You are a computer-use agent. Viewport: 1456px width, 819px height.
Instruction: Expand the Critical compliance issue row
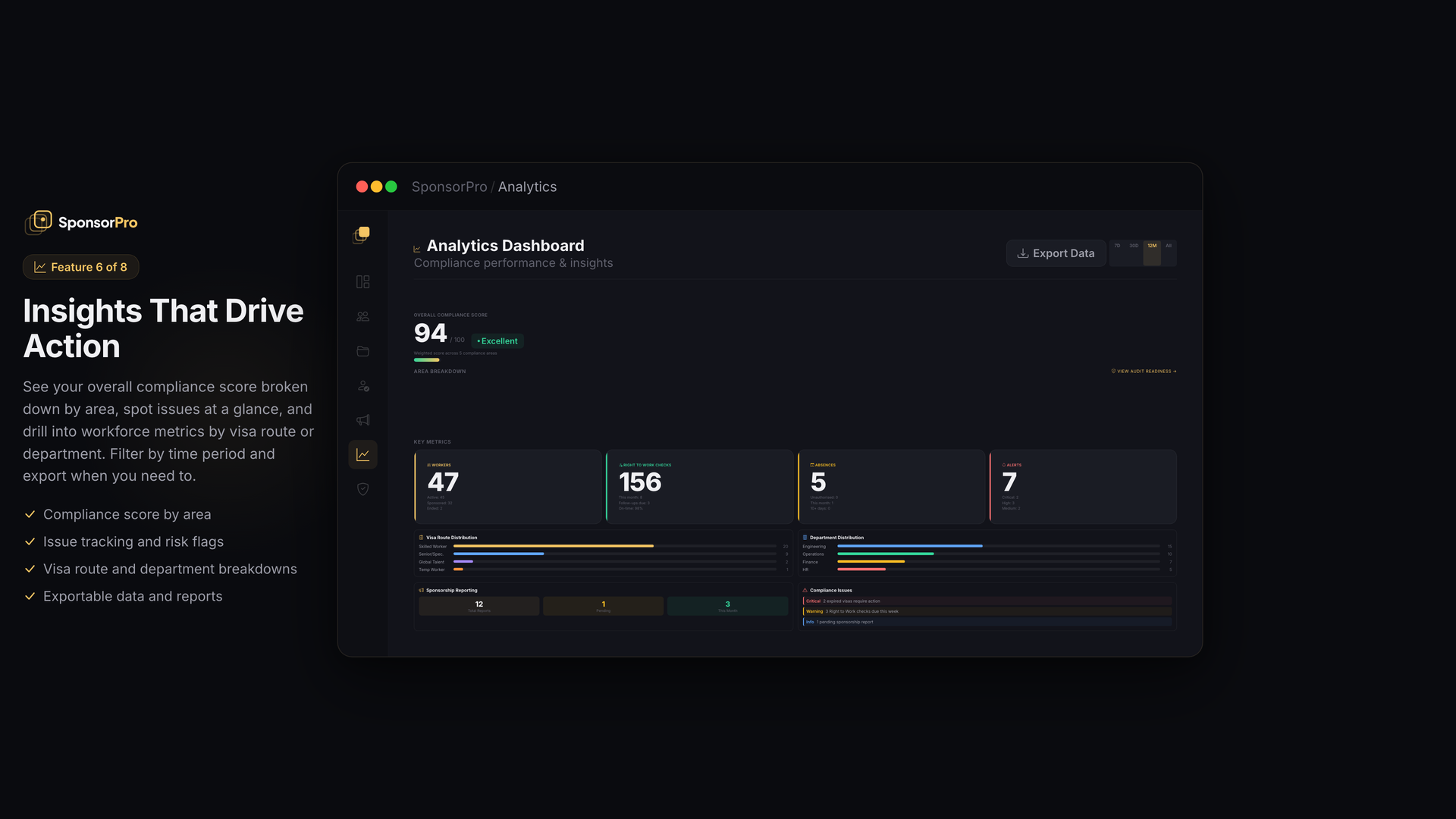click(x=986, y=600)
